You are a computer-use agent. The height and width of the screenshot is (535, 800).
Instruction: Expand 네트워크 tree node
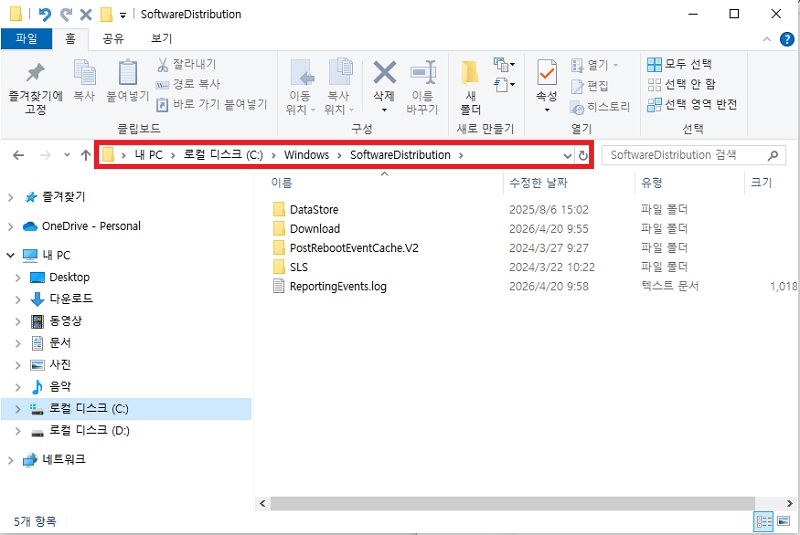pyautogui.click(x=10, y=460)
